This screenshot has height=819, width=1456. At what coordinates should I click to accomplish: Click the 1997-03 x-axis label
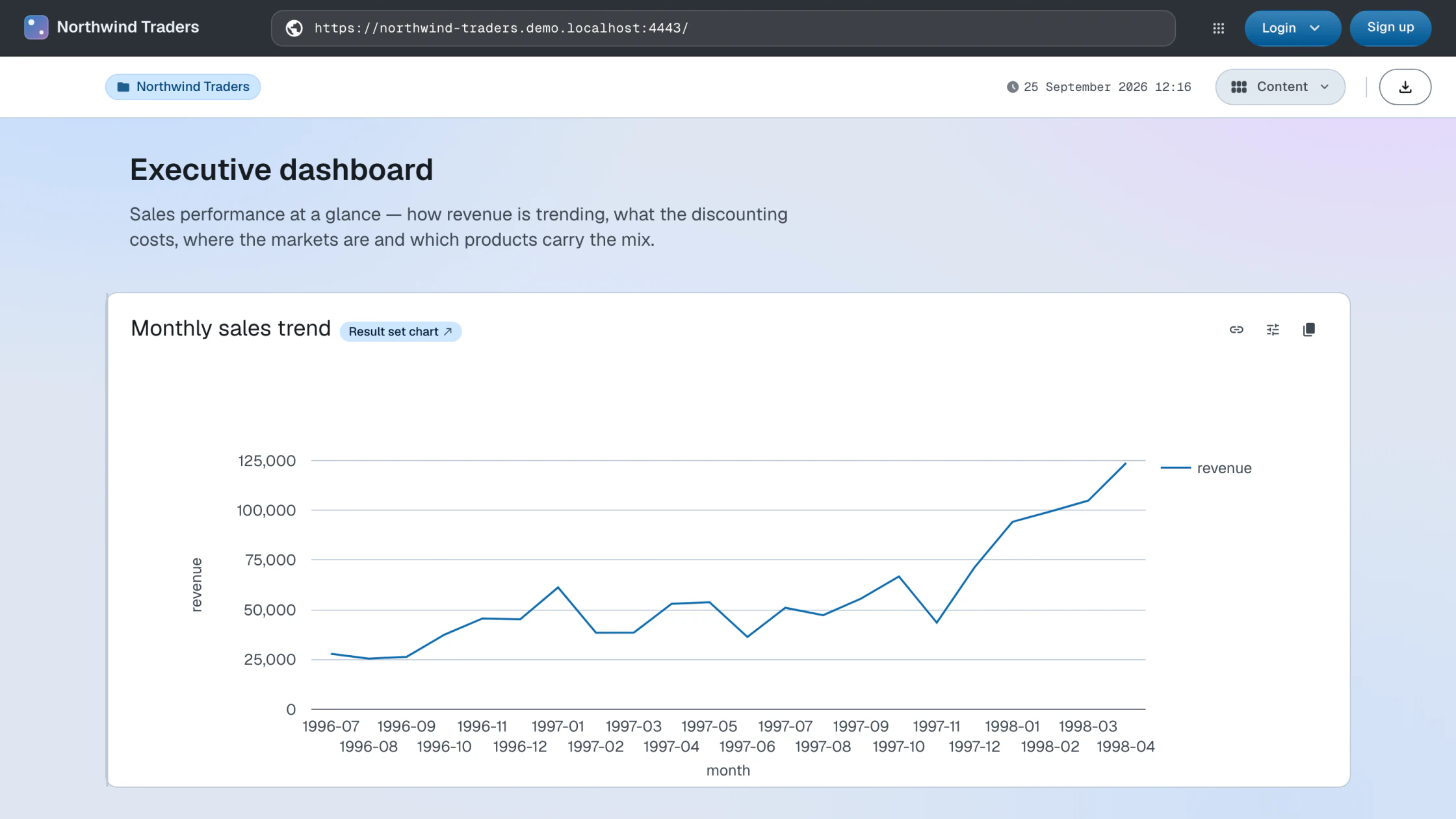tap(633, 726)
